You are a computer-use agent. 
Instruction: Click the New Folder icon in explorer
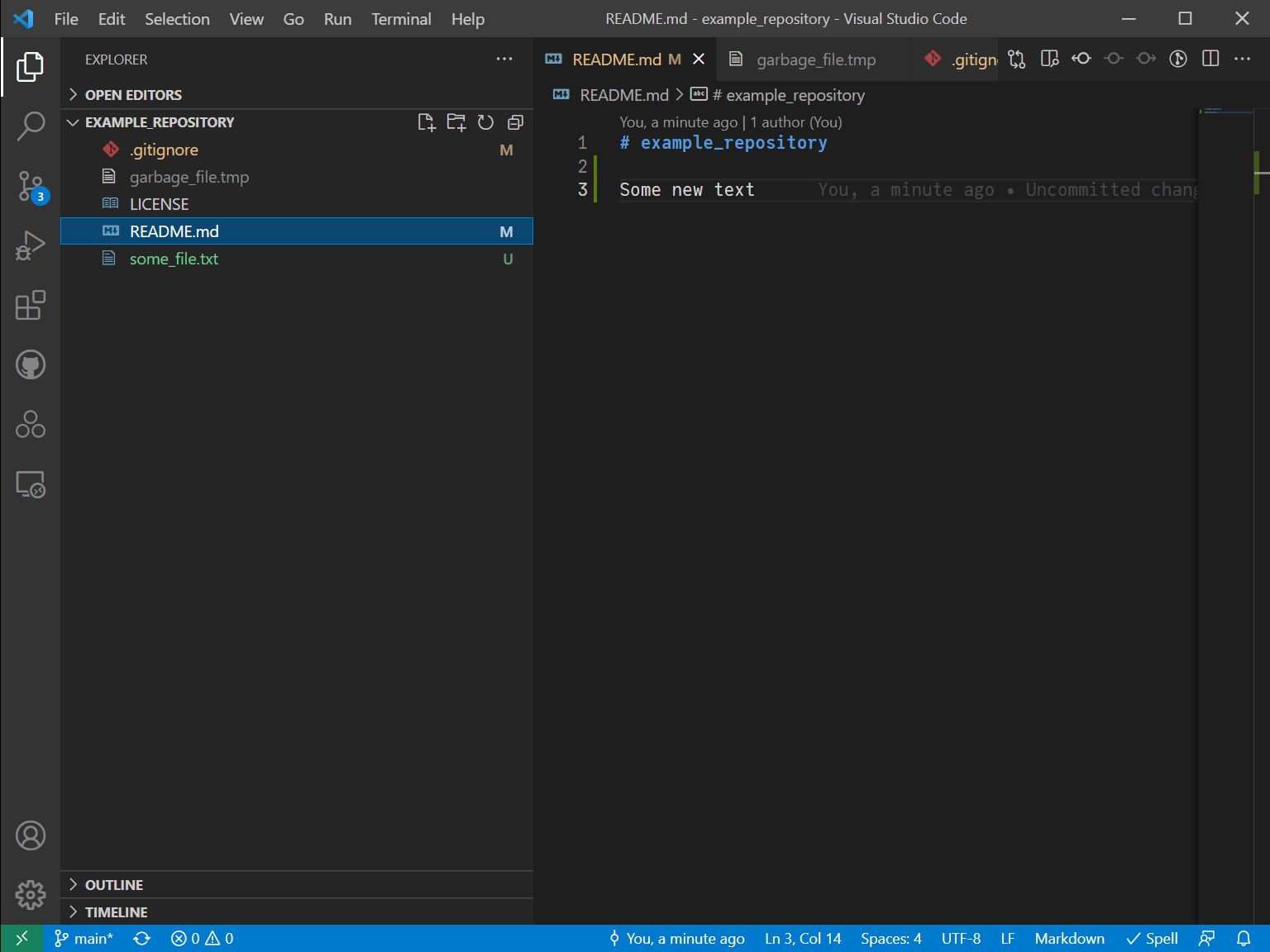pyautogui.click(x=456, y=122)
